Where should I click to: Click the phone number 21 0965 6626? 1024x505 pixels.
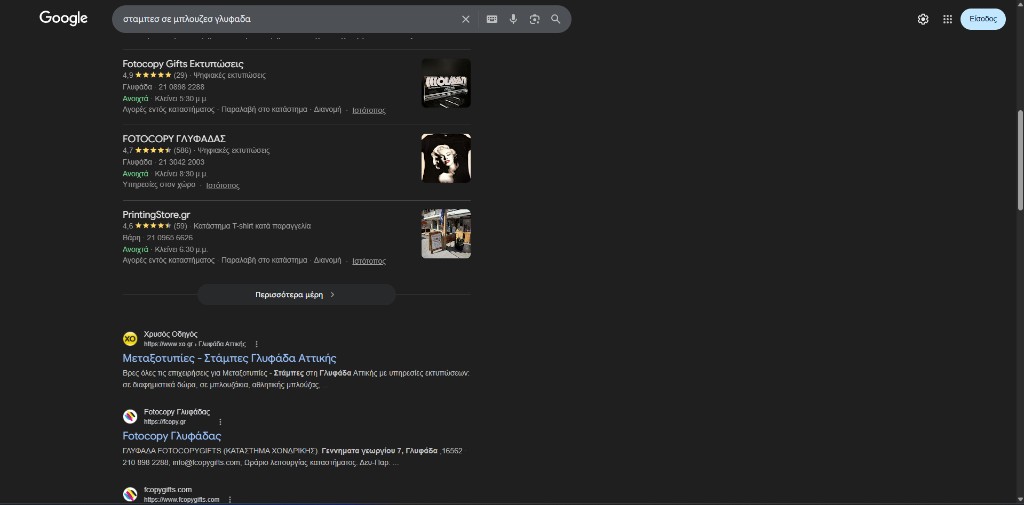pos(170,238)
